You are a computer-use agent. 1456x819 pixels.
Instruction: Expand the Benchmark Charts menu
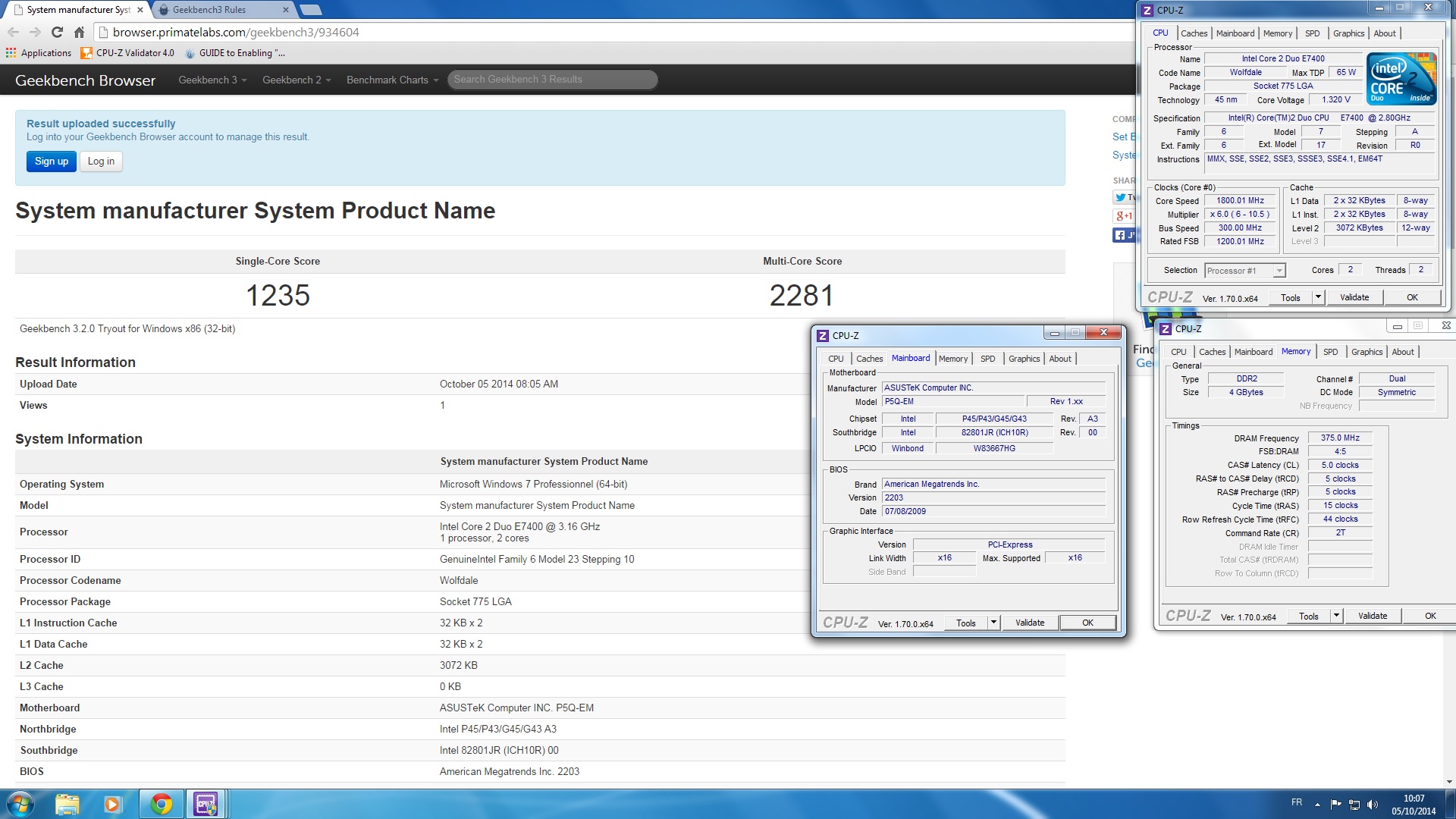[392, 80]
